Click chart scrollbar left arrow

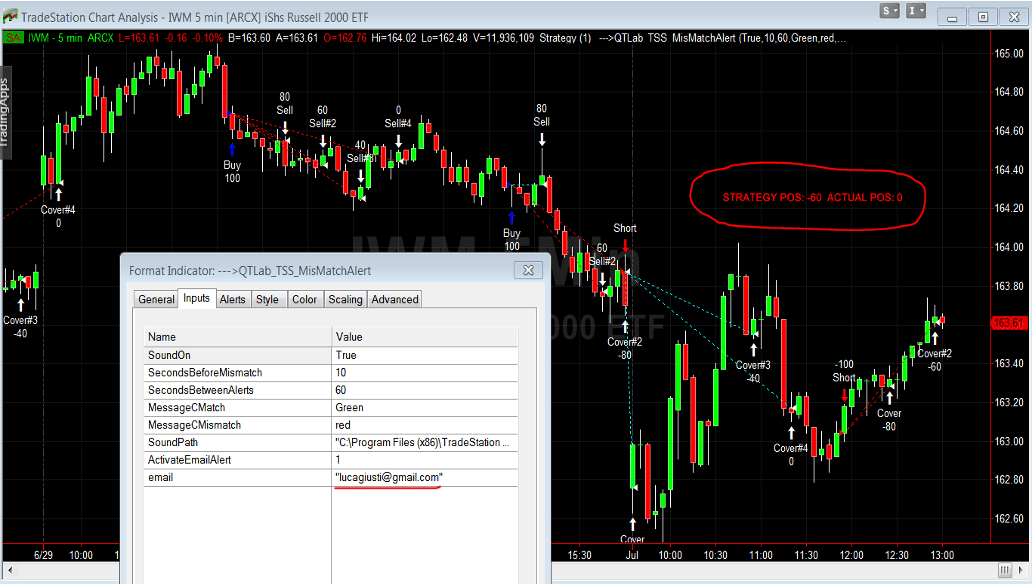(9, 570)
